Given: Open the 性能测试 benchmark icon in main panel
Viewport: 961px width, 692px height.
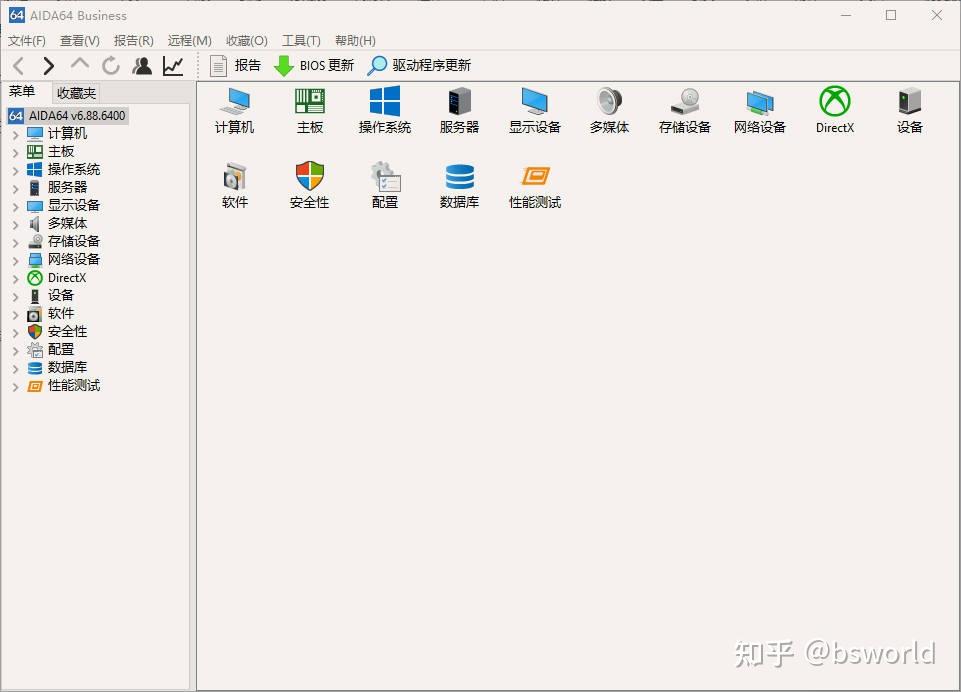Looking at the screenshot, I should 535,185.
